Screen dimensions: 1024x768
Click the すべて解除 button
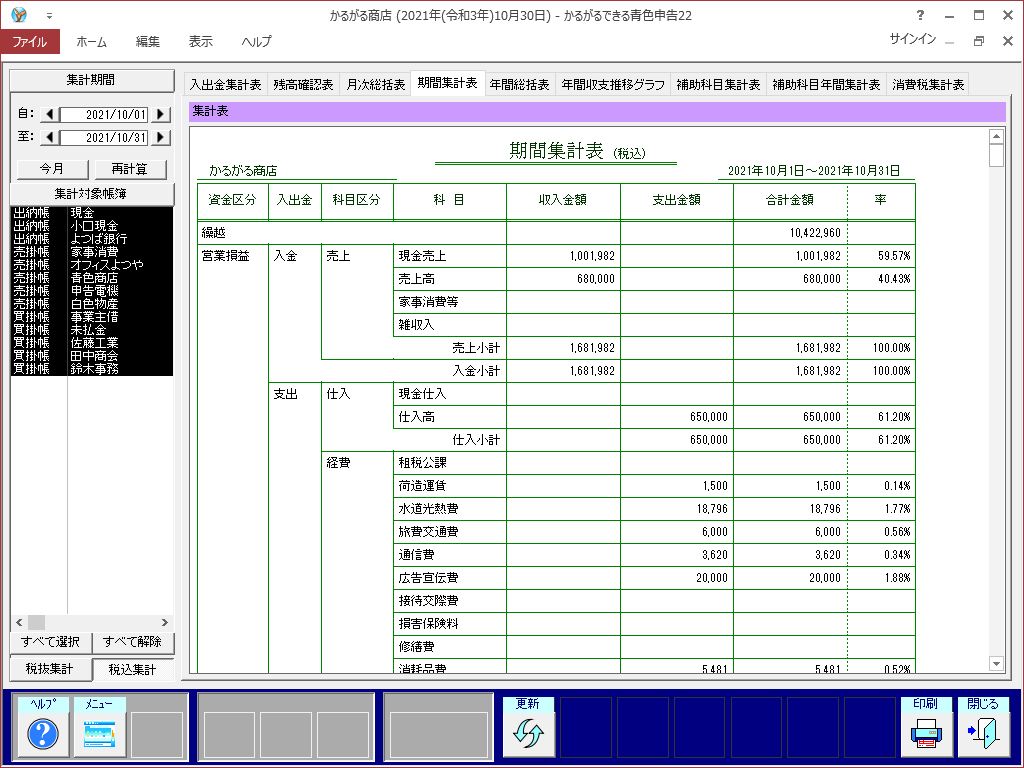click(x=133, y=642)
